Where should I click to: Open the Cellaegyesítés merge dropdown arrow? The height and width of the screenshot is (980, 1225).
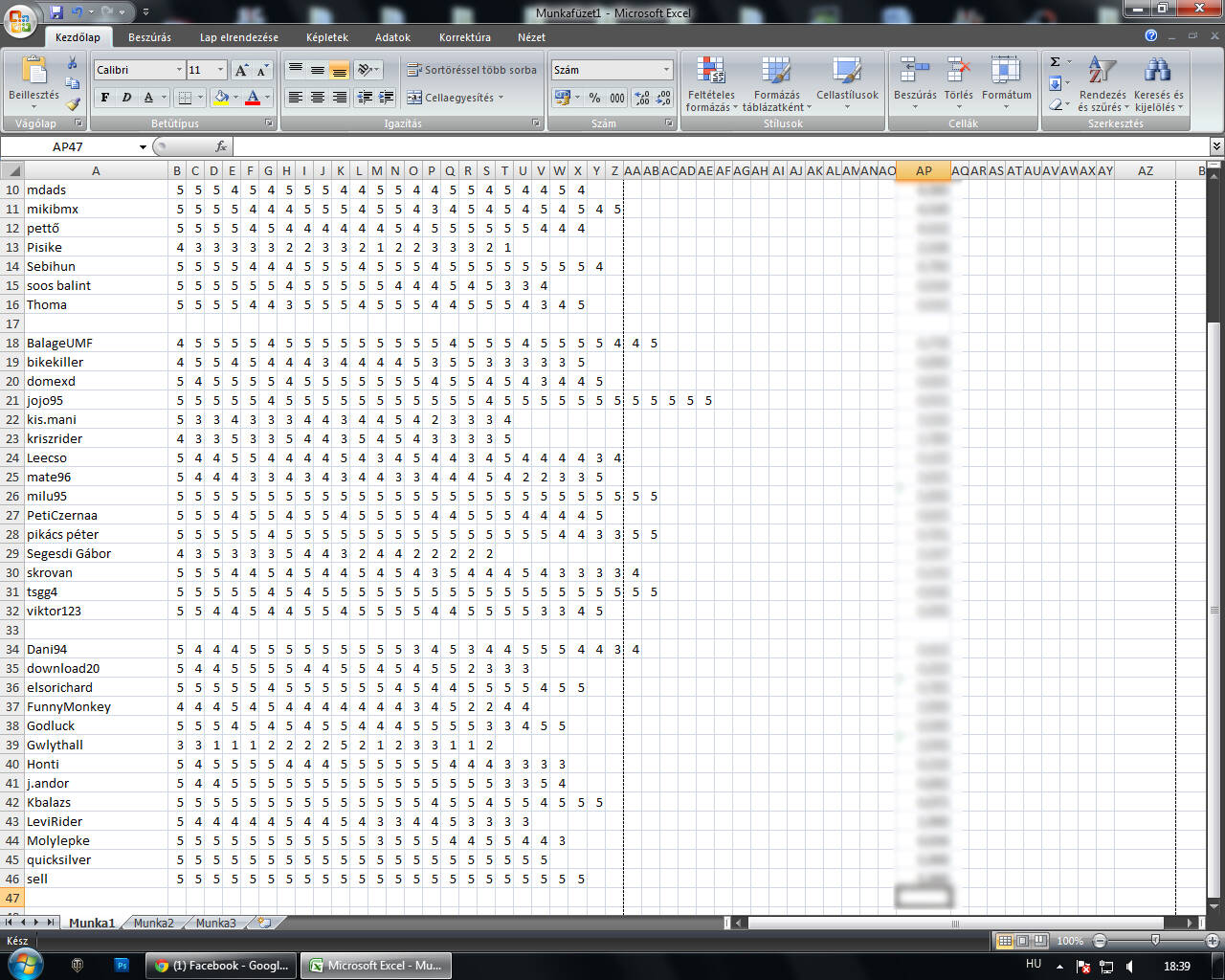(x=501, y=98)
